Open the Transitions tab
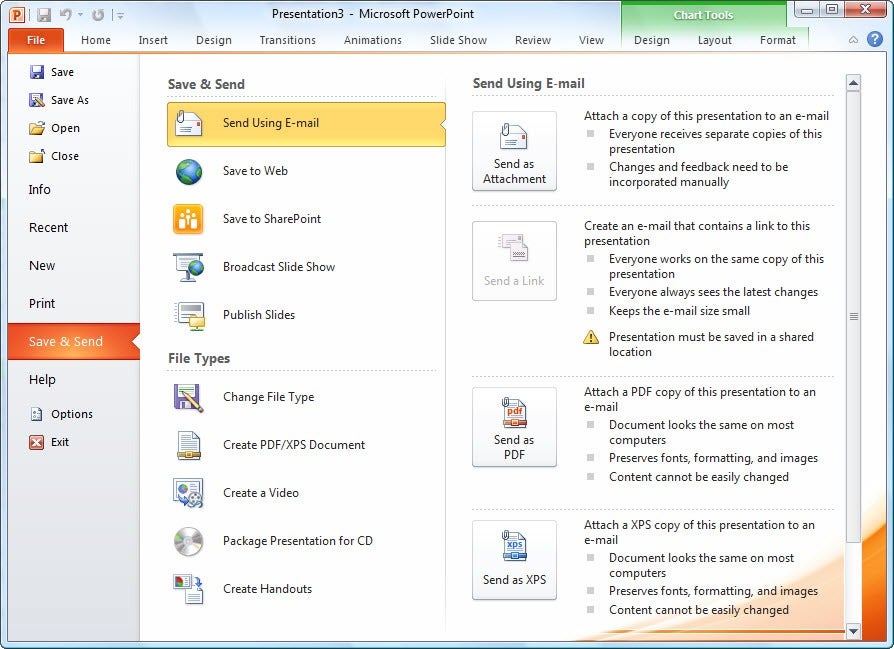This screenshot has height=649, width=894. pos(287,40)
